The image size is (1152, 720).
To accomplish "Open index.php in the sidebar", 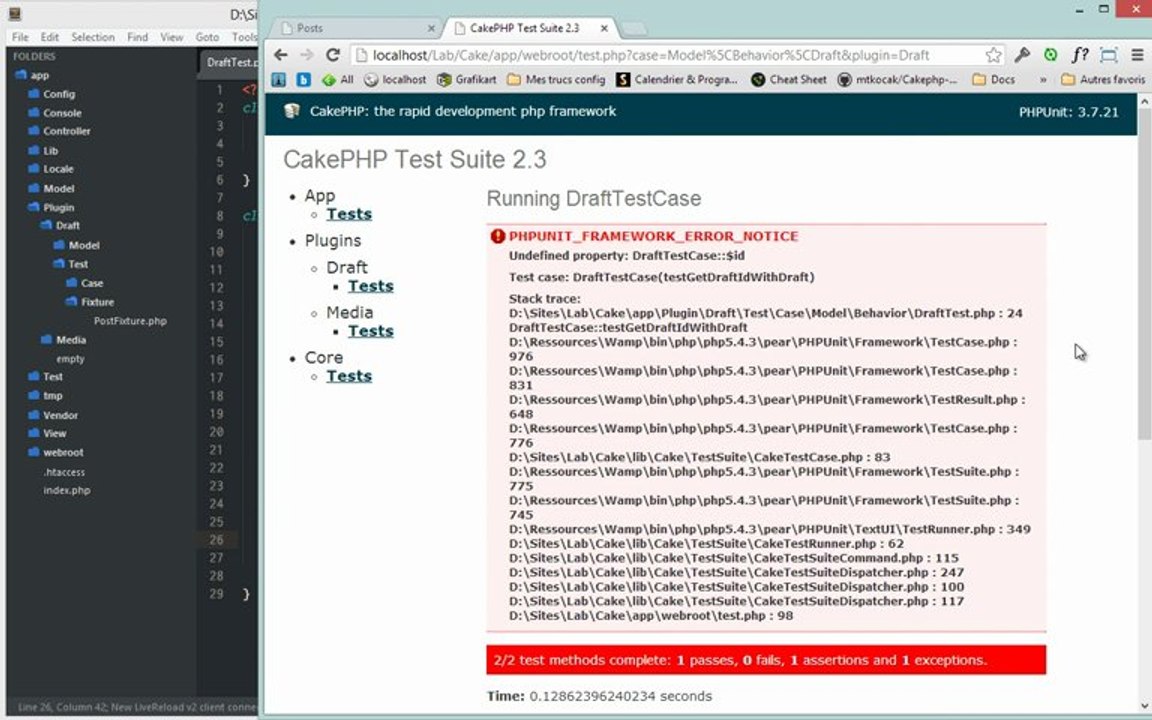I will tap(67, 490).
